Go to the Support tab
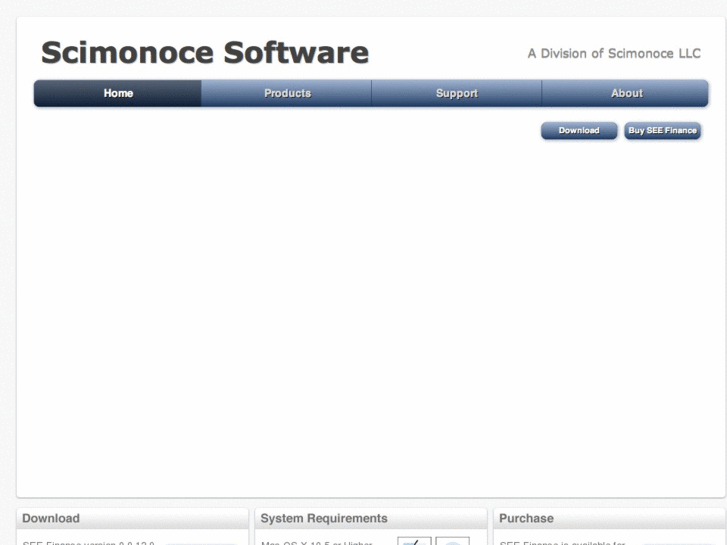The height and width of the screenshot is (545, 727). 457,93
